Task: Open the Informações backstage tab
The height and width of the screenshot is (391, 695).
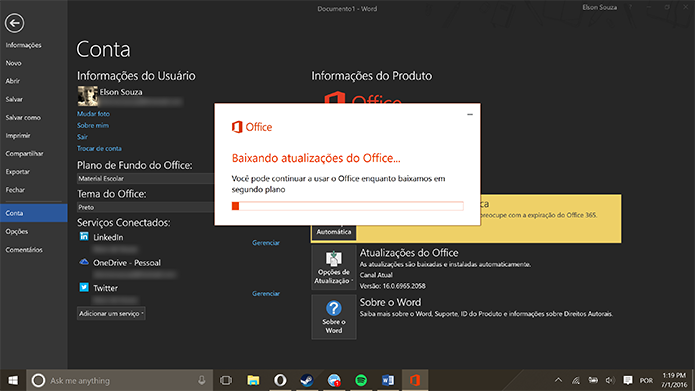Action: (23, 45)
